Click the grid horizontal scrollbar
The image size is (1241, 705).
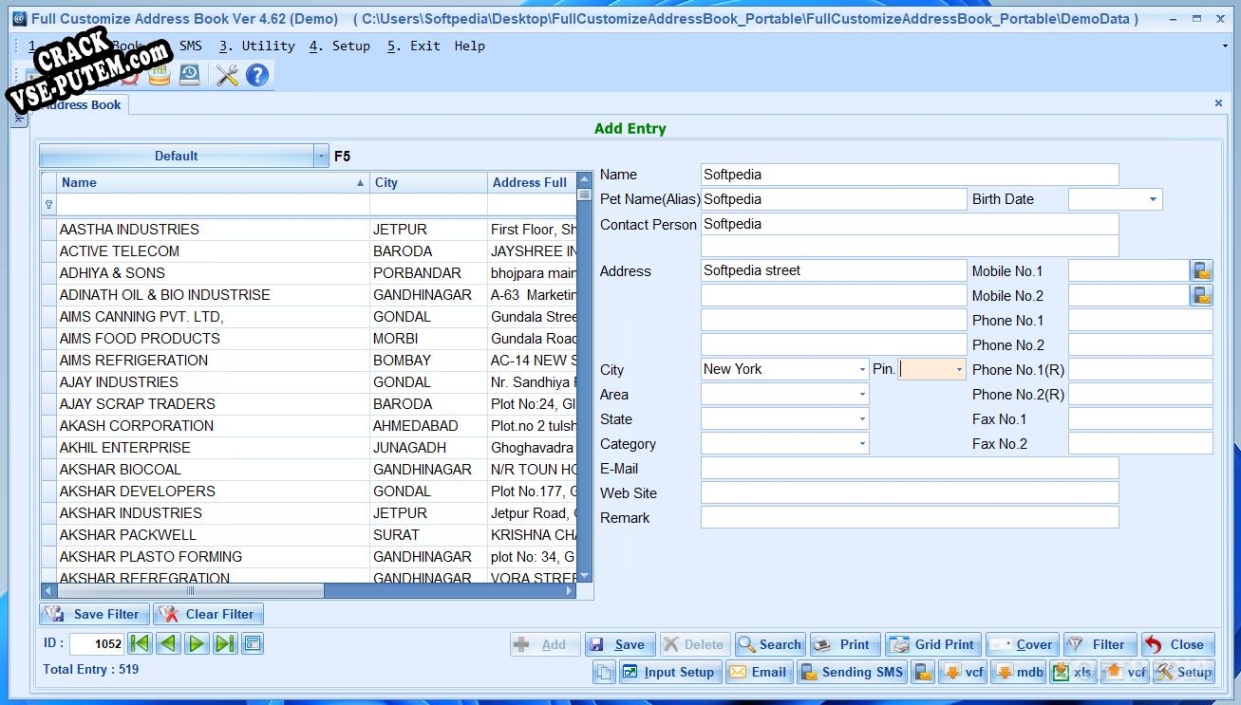(309, 591)
